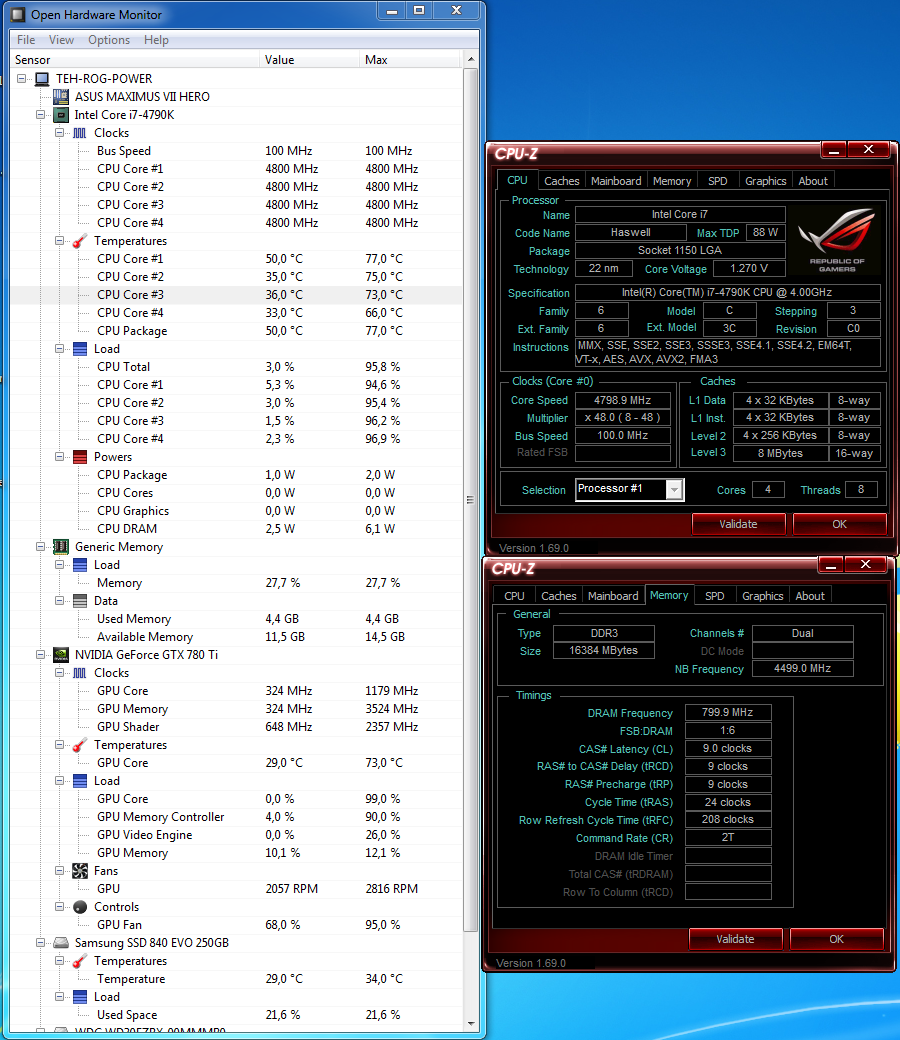Image resolution: width=900 pixels, height=1040 pixels.
Task: Click the Value column header
Action: click(310, 60)
